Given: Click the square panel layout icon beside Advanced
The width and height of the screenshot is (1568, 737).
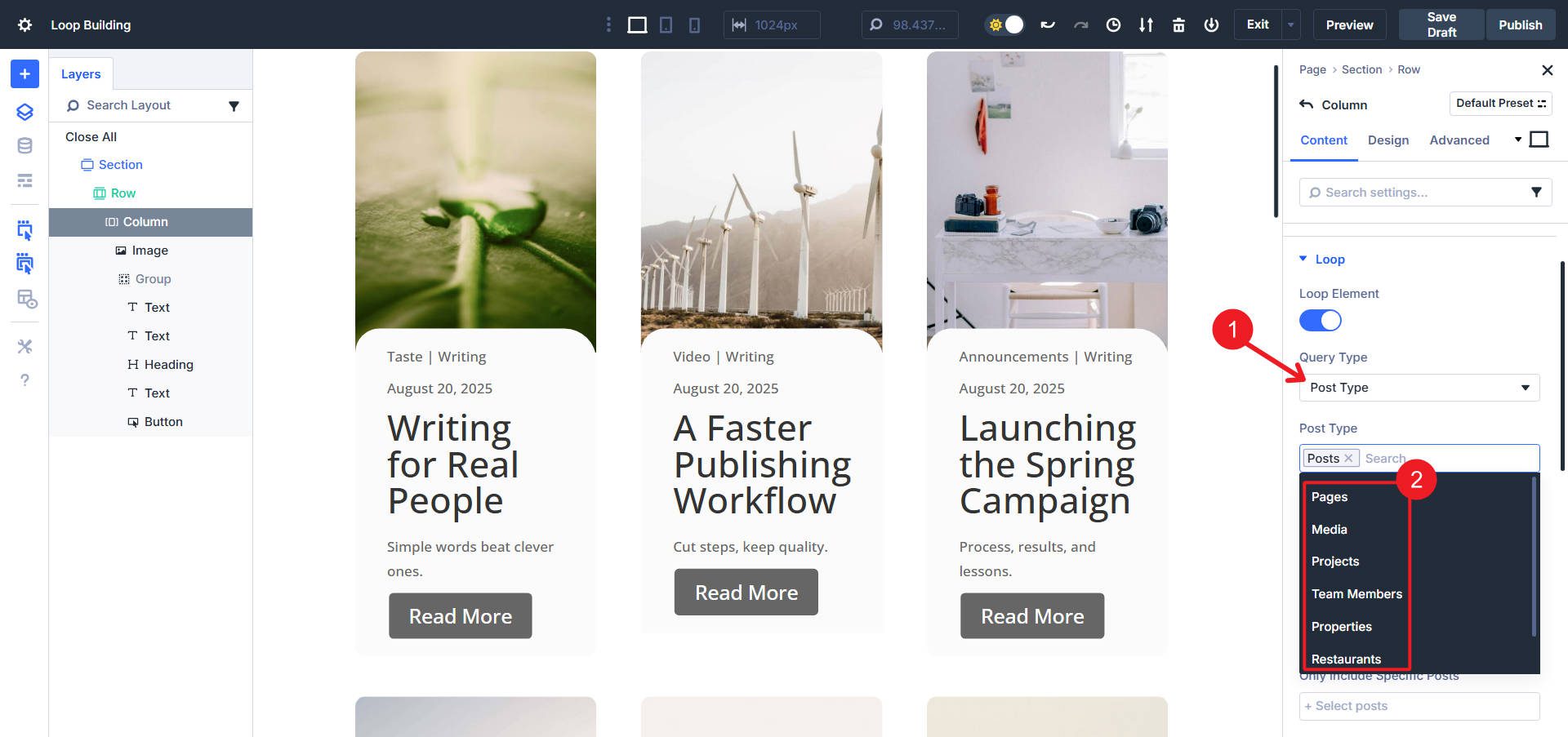Looking at the screenshot, I should coord(1539,140).
